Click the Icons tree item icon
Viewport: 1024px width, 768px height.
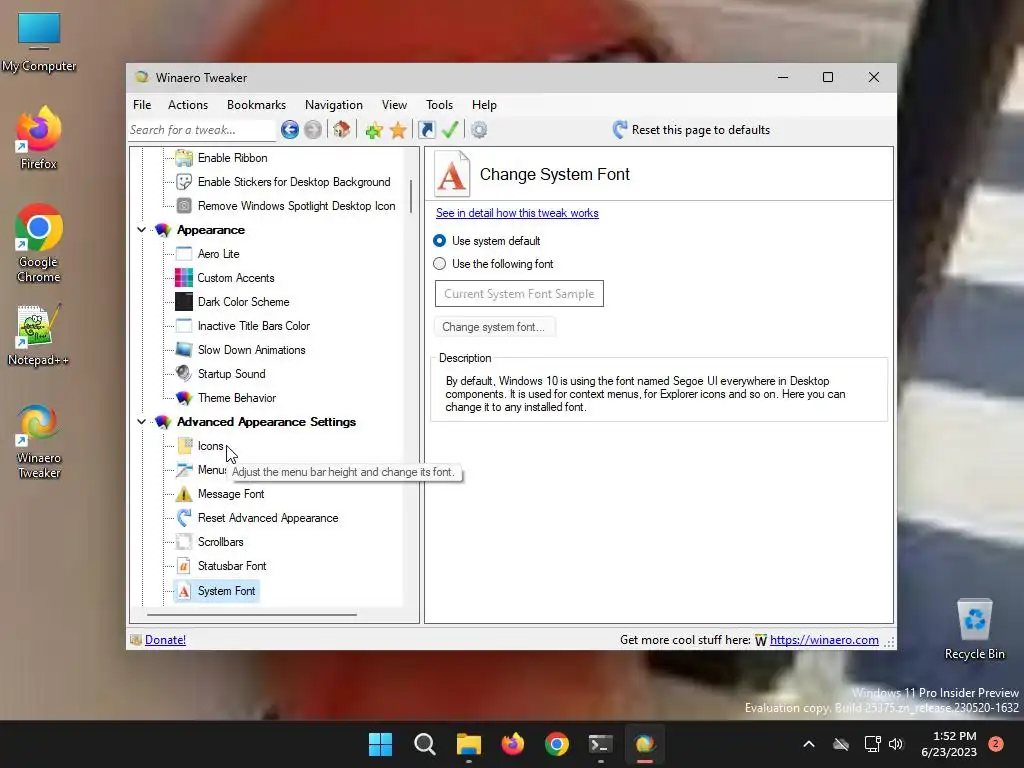click(x=184, y=446)
